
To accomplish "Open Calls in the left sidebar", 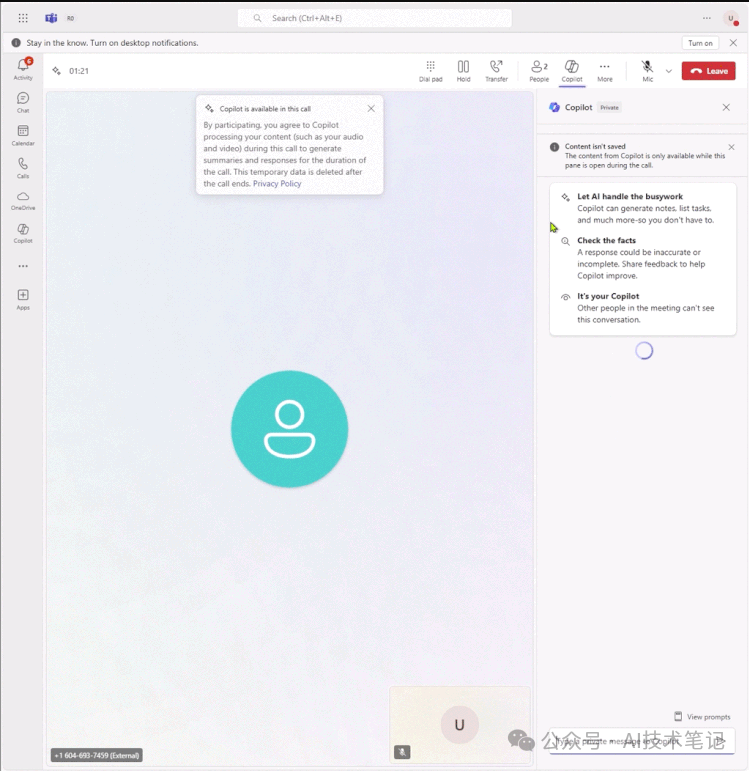I will (23, 168).
